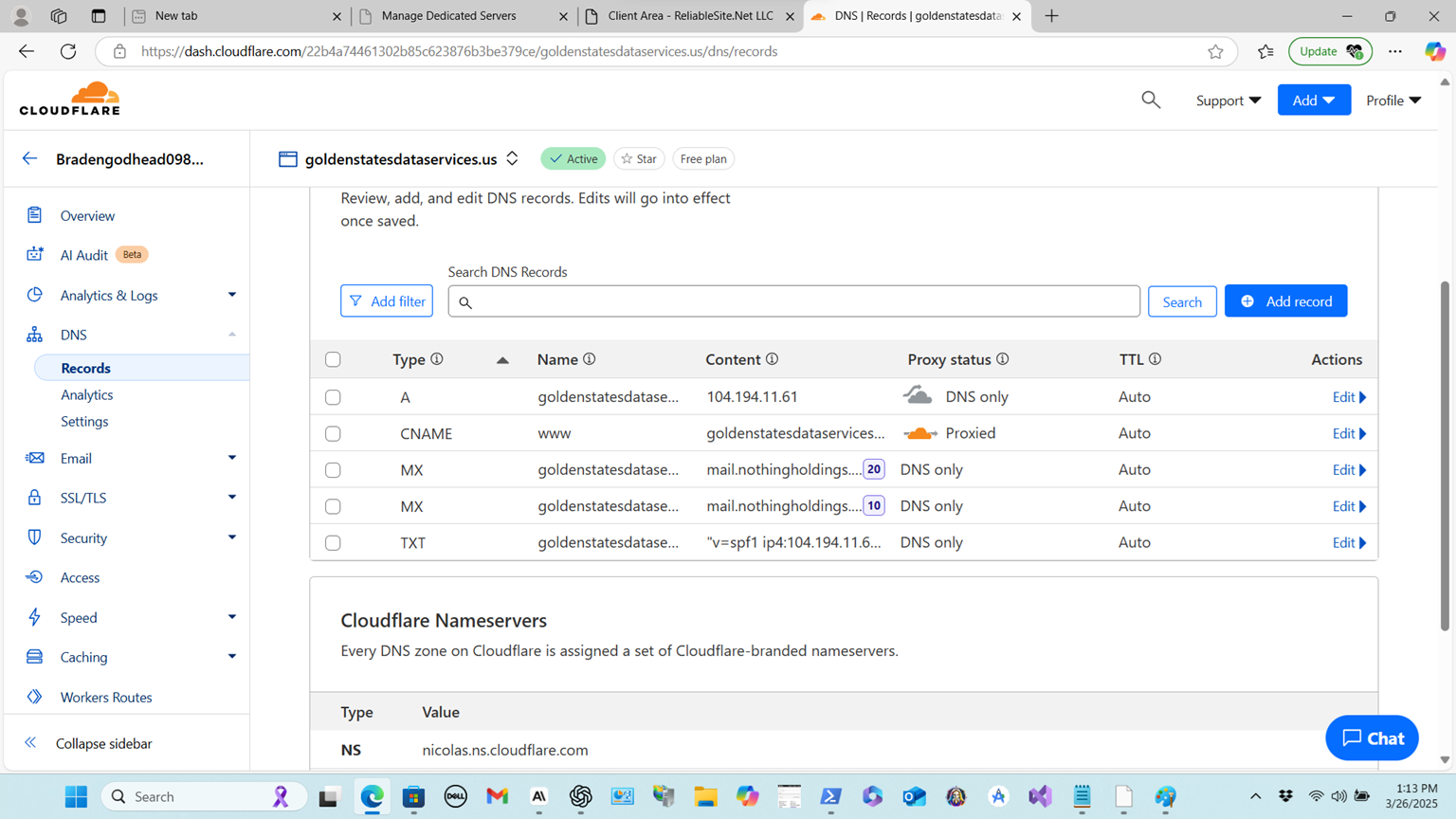Open AI Audit beta page
This screenshot has height=819, width=1456.
tap(84, 255)
